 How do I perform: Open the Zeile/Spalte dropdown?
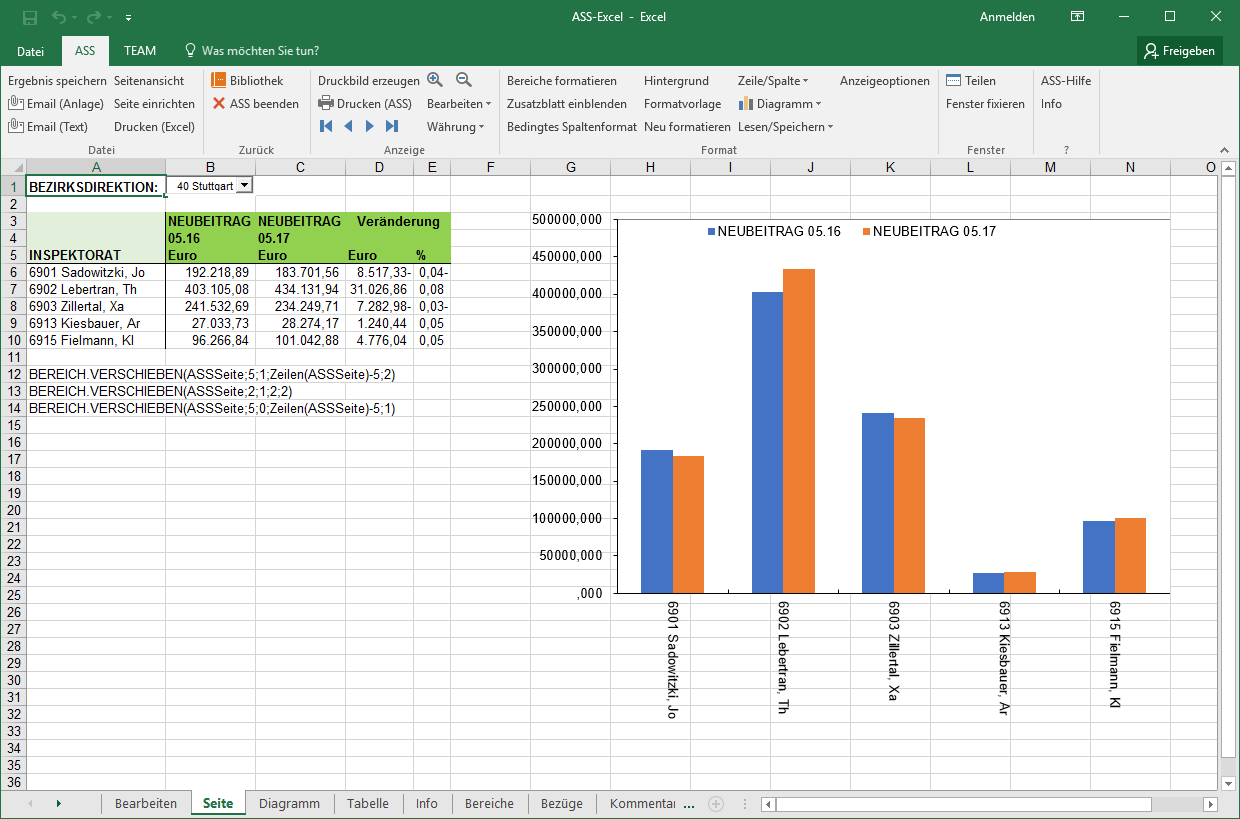[x=773, y=81]
